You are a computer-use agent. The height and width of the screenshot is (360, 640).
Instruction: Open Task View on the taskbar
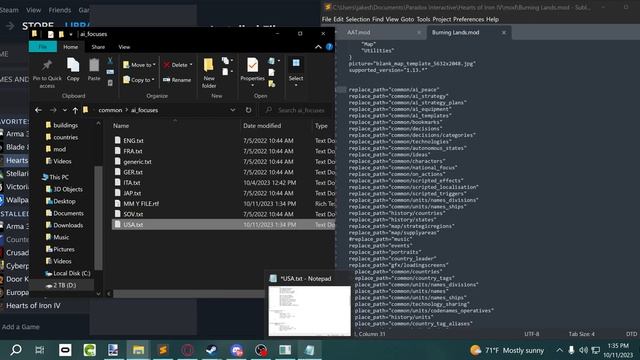click(x=40, y=350)
